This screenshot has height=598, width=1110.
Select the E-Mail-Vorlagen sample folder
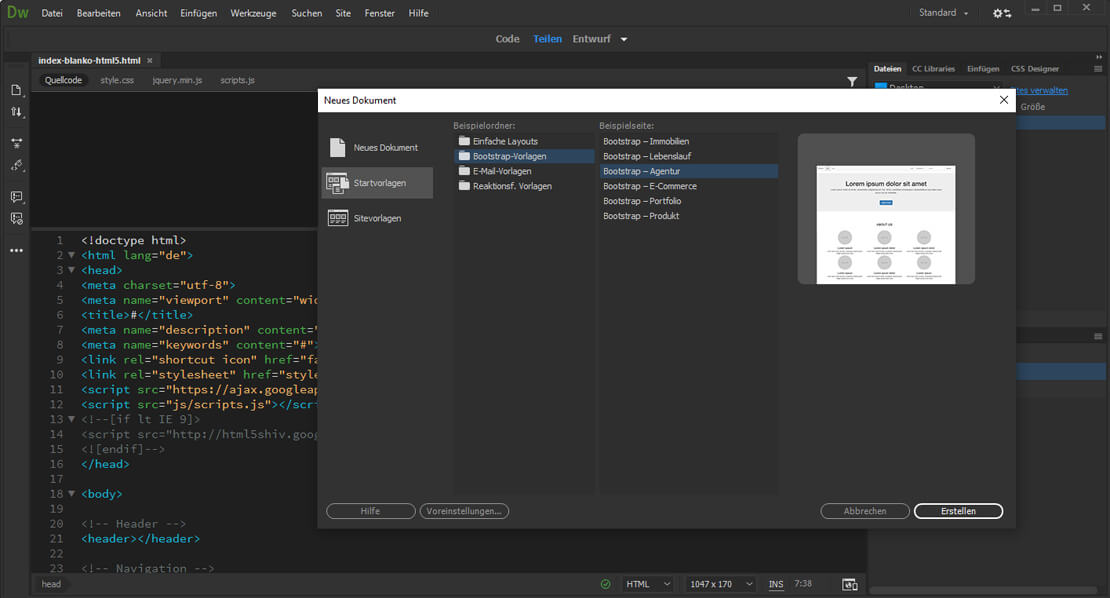click(x=504, y=171)
